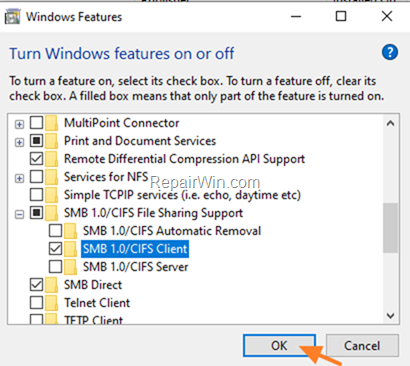Image resolution: width=410 pixels, height=366 pixels.
Task: Expand Print and Document Services node
Action: 19,143
